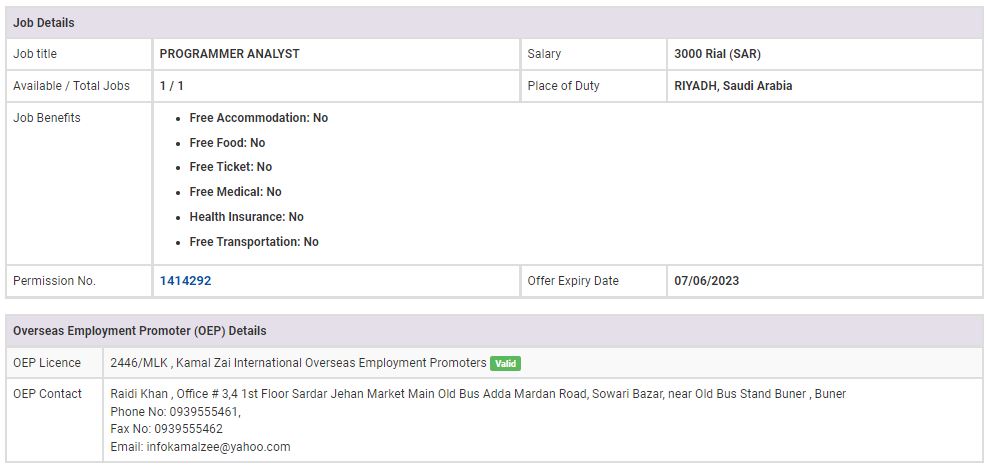This screenshot has width=988, height=465.
Task: Click the Job Details section header
Action: pyautogui.click(x=44, y=23)
